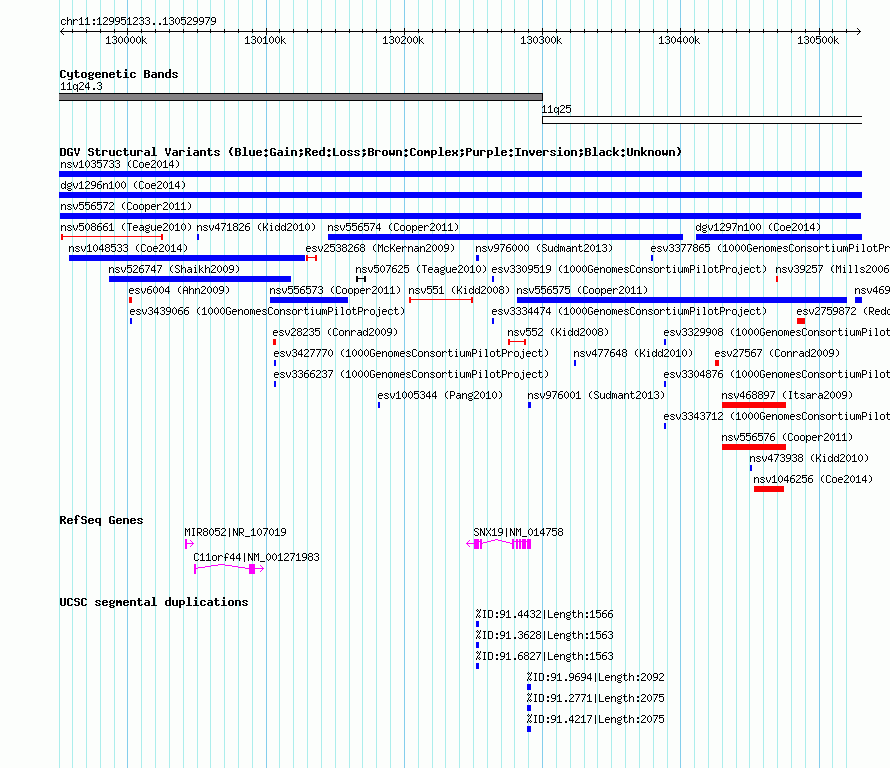890x768 pixels.
Task: Select esv3304876 1000Genomes variant label
Action: click(x=776, y=375)
